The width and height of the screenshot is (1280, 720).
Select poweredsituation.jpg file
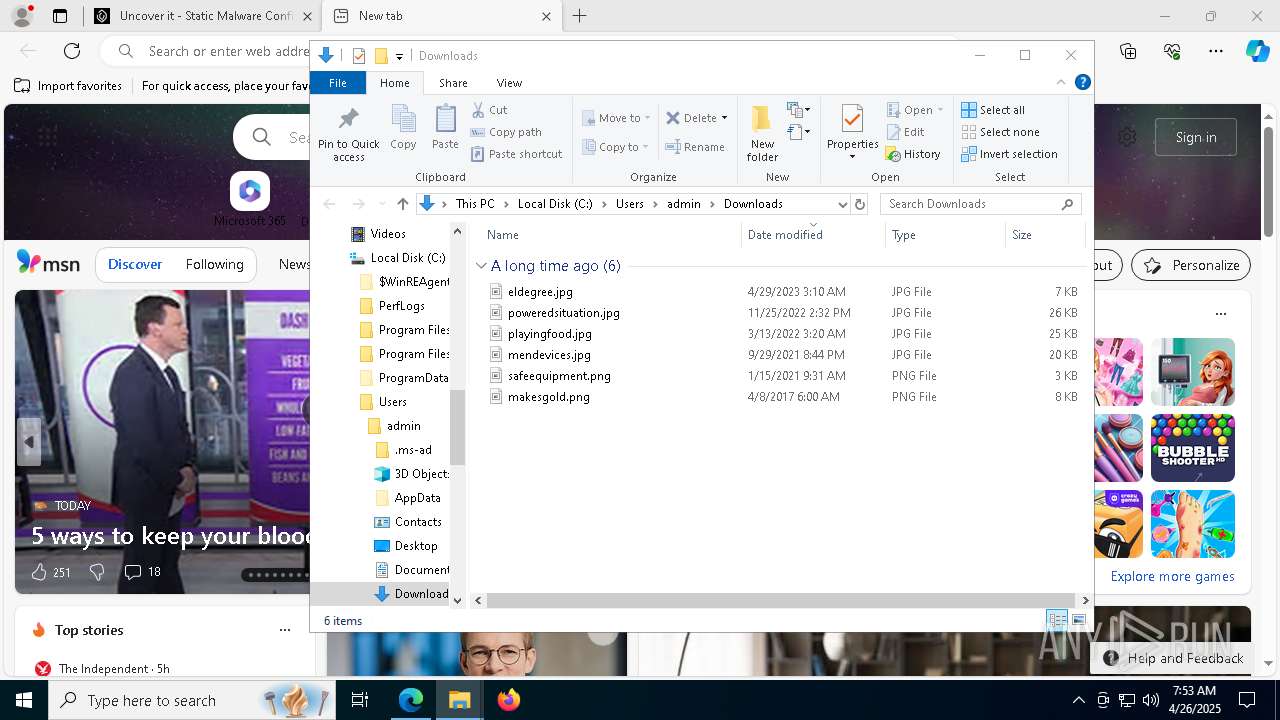click(563, 313)
